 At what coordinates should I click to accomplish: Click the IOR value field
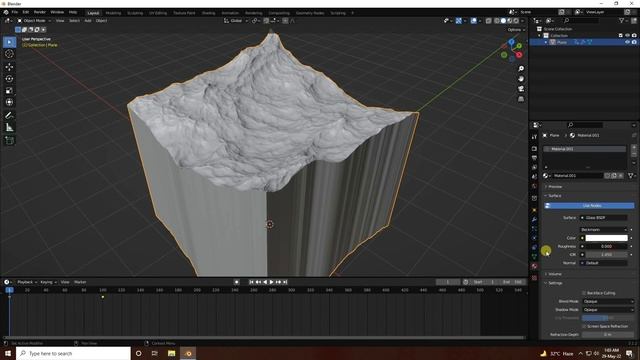606,255
